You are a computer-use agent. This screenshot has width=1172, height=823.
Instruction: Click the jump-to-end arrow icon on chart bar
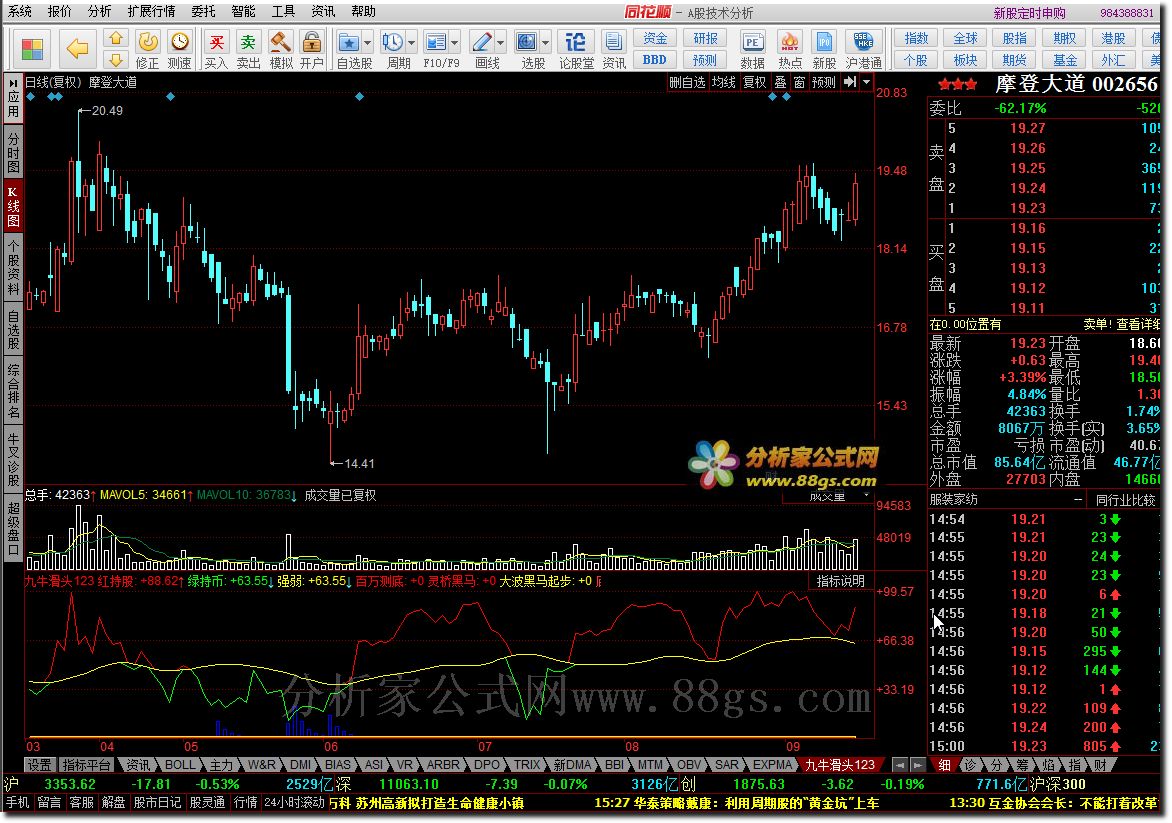tap(851, 82)
